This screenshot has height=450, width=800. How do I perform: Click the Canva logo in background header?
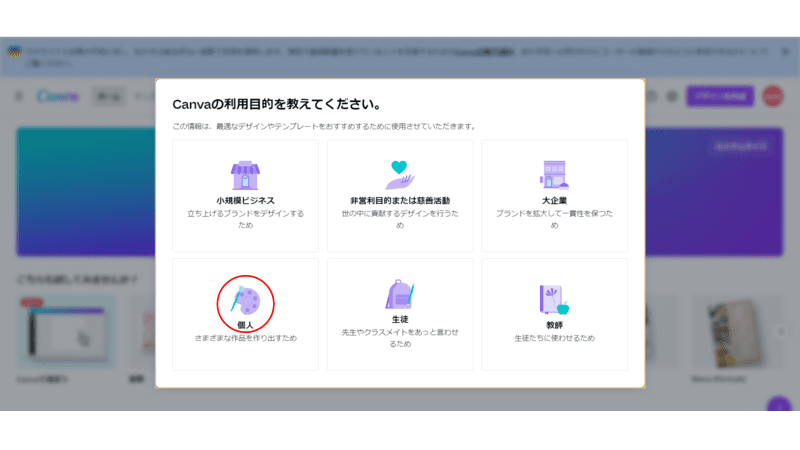pos(58,96)
